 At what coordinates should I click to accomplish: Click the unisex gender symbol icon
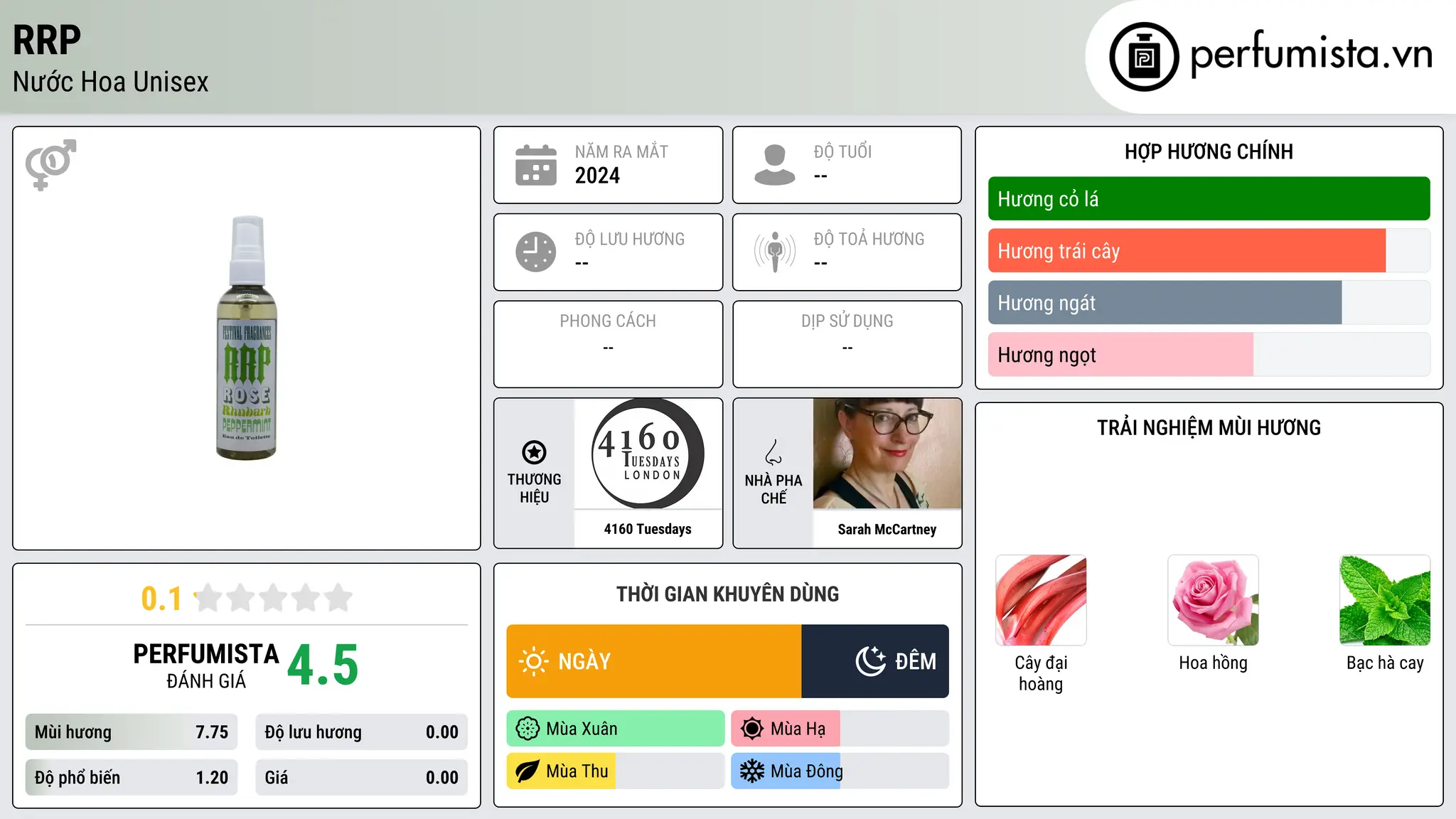coord(50,165)
